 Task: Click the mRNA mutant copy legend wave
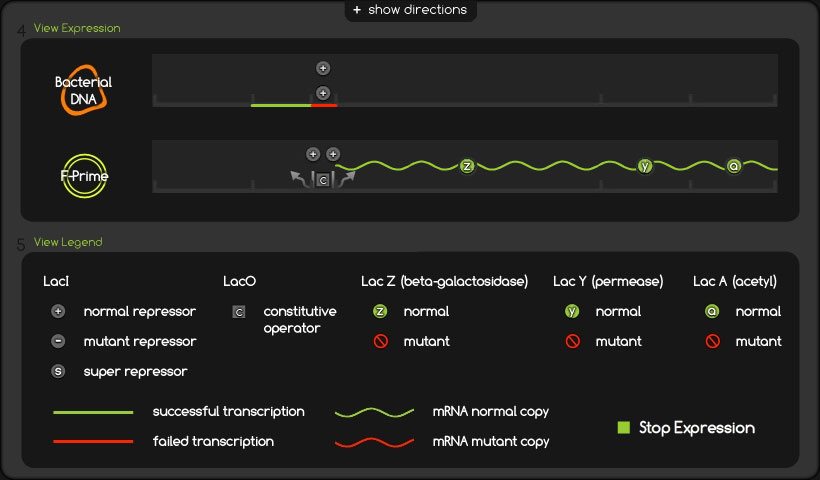point(374,441)
